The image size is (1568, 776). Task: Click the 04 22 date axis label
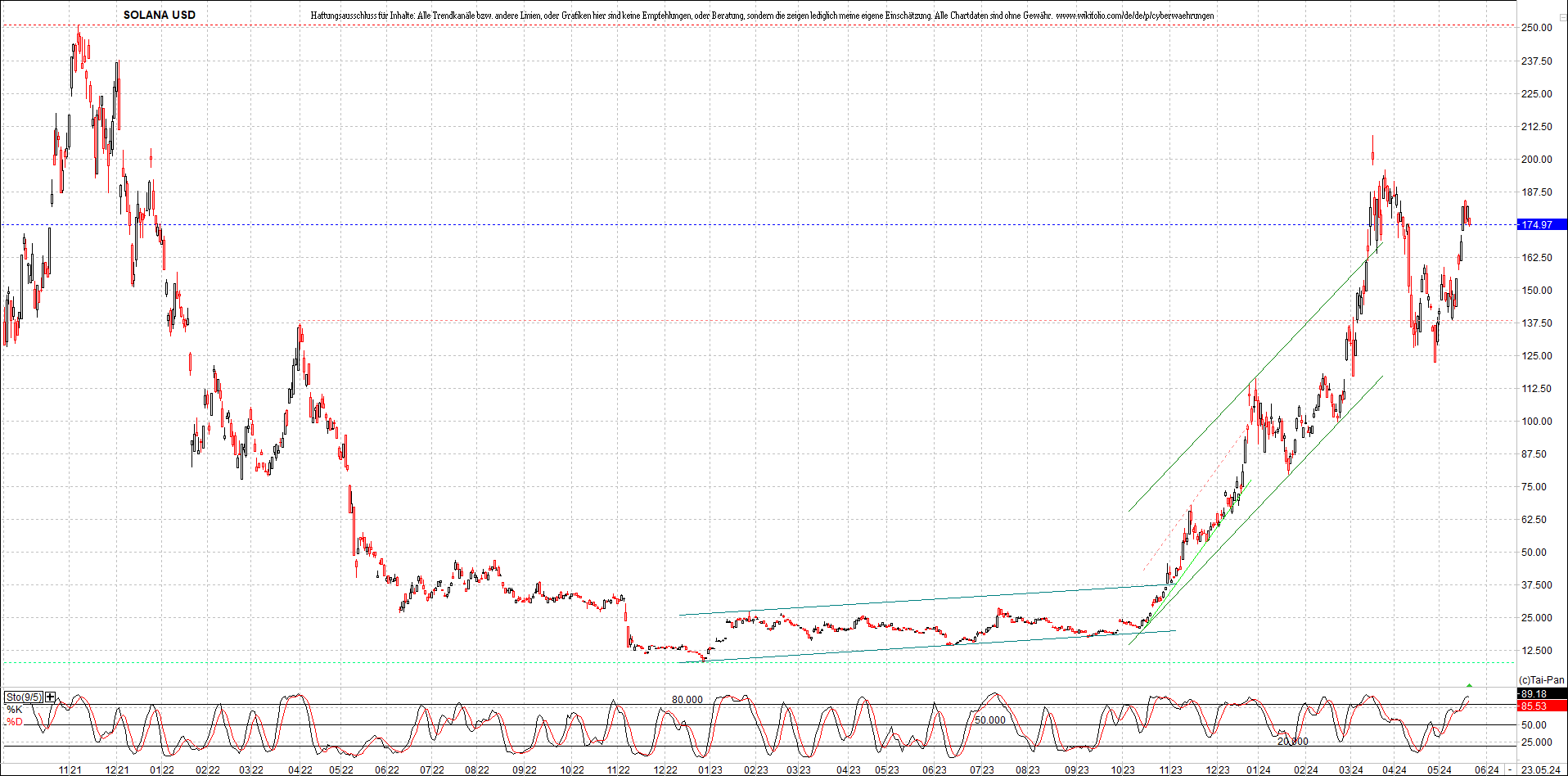point(300,770)
